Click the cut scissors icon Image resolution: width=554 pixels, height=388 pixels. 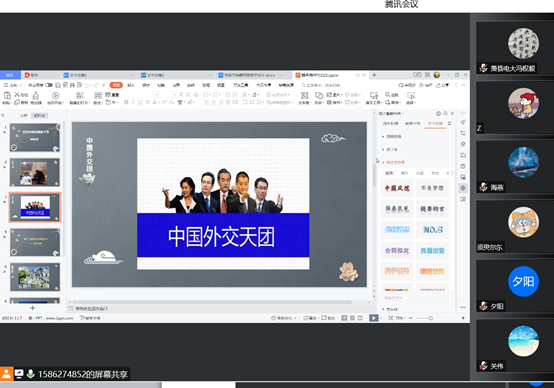(x=17, y=95)
